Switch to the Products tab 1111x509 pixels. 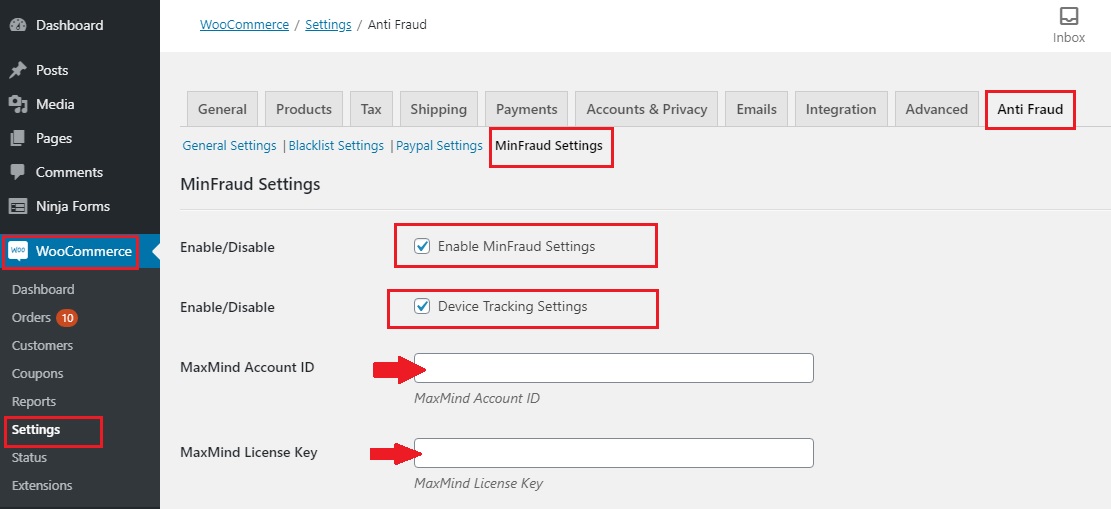[304, 109]
